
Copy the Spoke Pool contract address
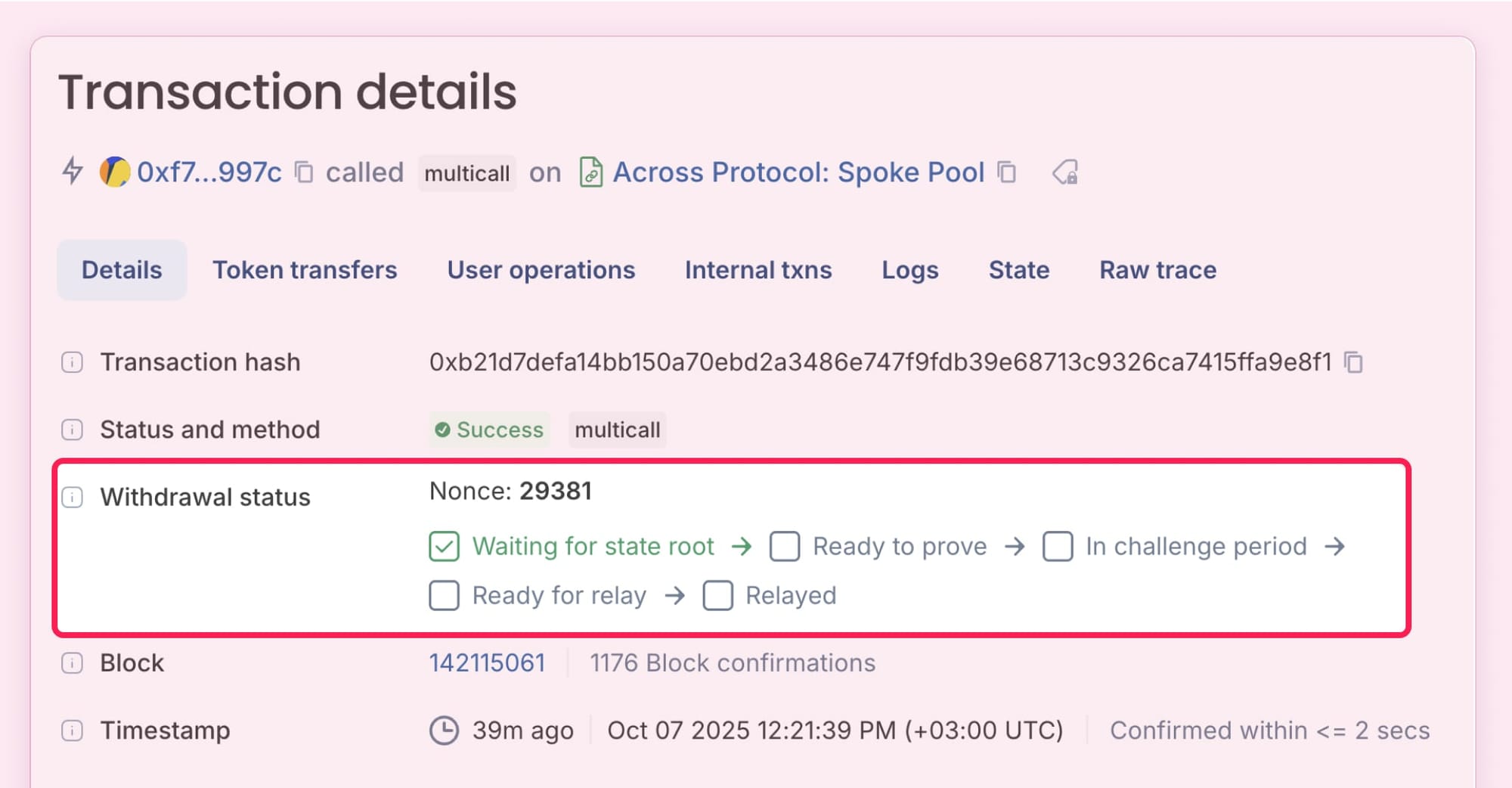click(x=1006, y=172)
